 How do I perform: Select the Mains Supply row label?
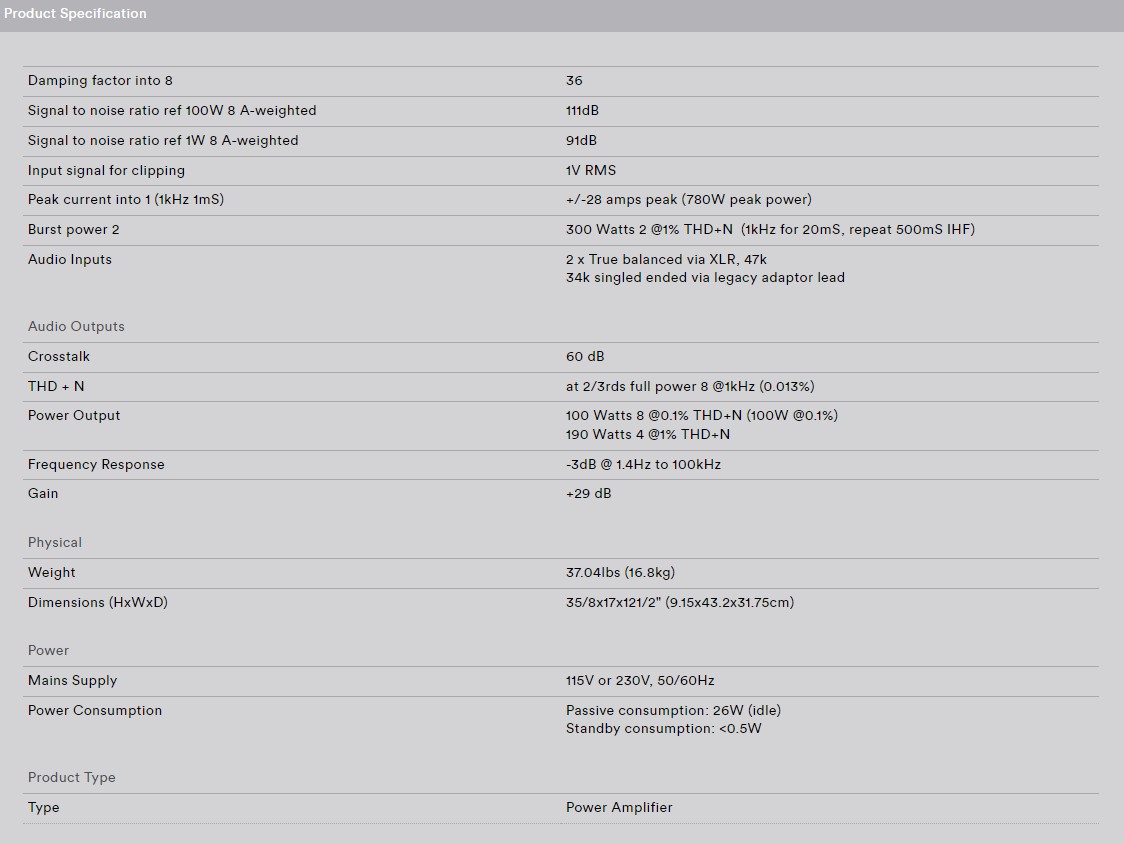point(72,681)
